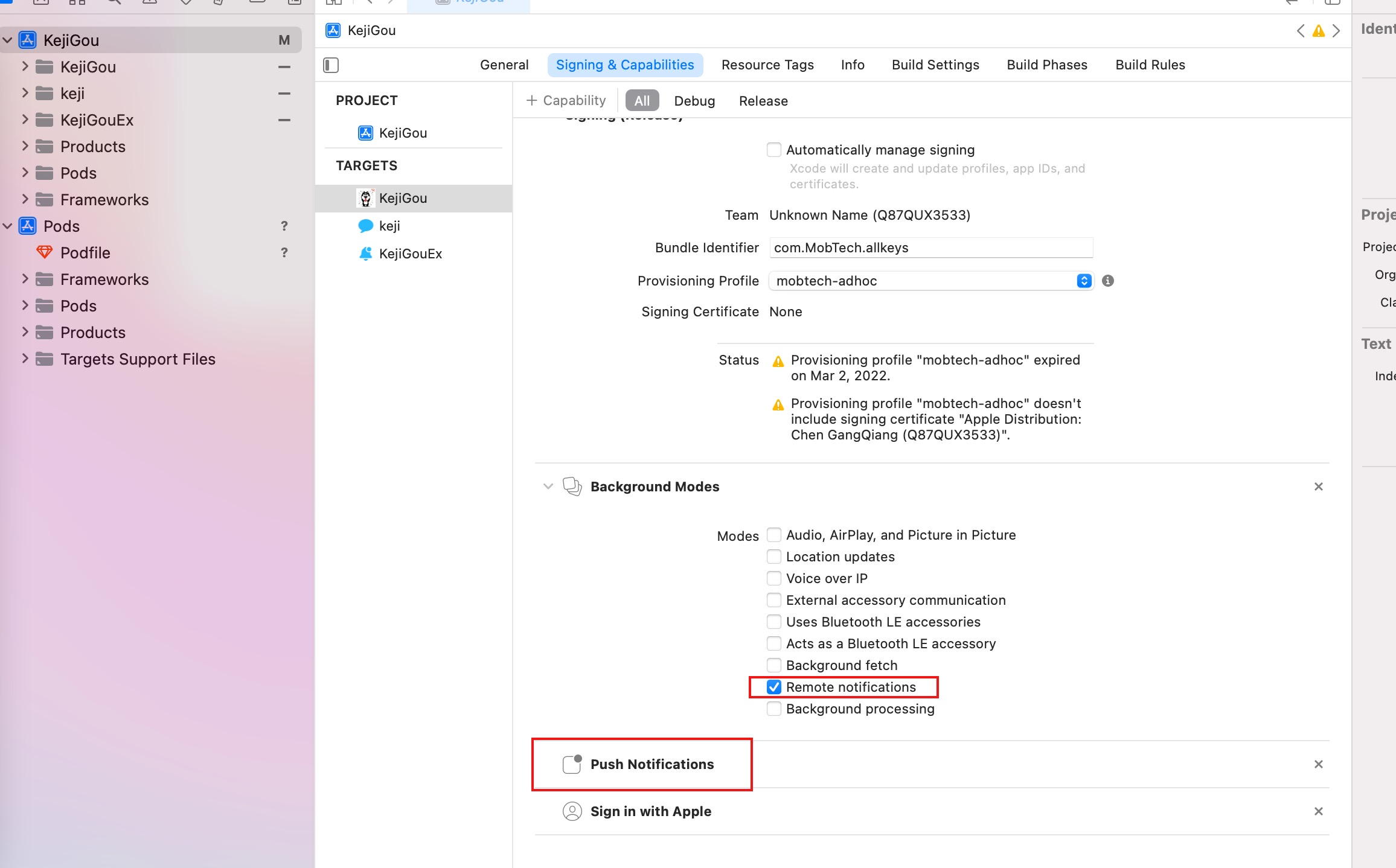The width and height of the screenshot is (1396, 868).
Task: Switch to the Build Settings tab
Action: point(935,65)
